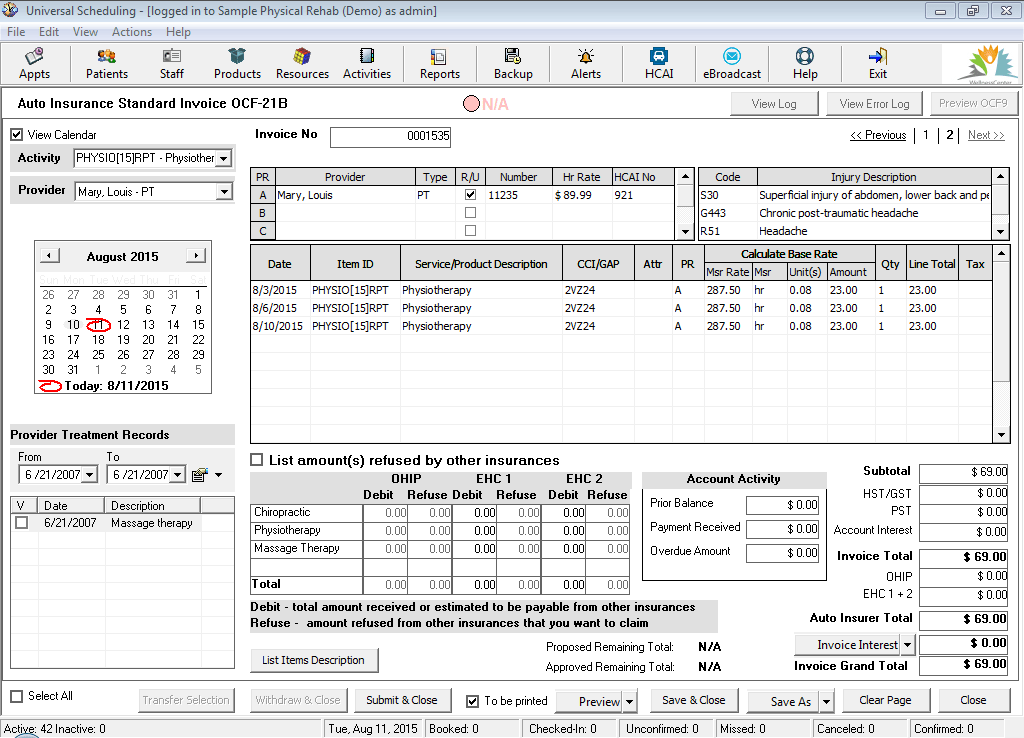Click the Submit & Close button

click(401, 700)
